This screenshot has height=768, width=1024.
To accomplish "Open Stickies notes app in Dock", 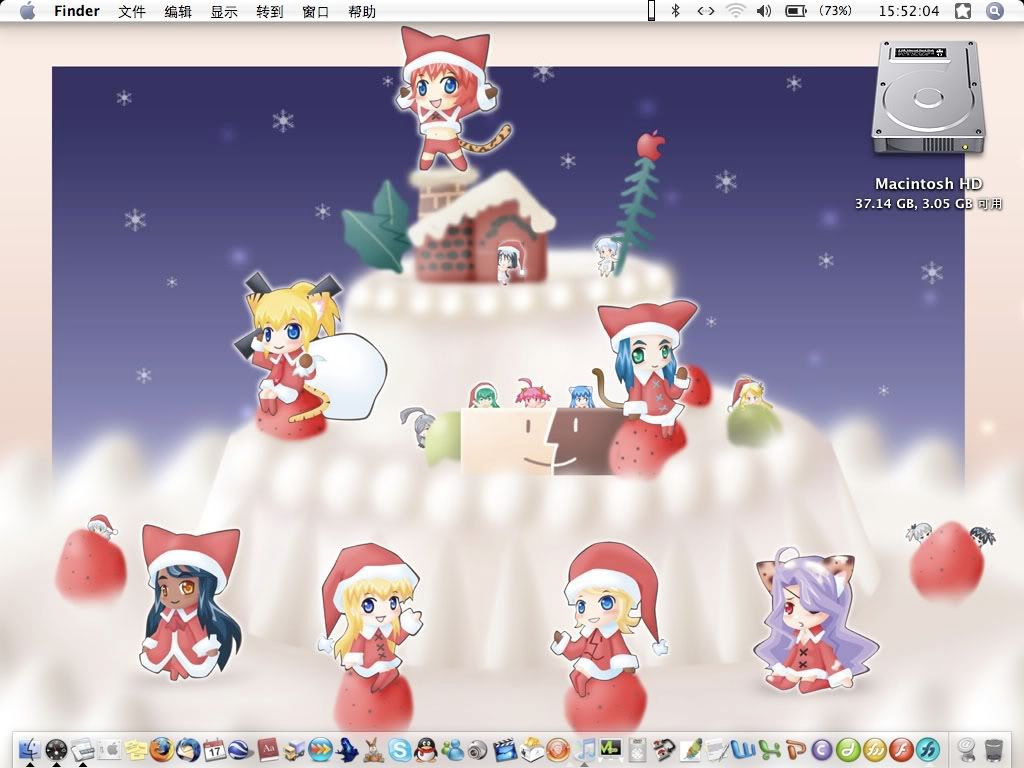I will click(x=136, y=750).
